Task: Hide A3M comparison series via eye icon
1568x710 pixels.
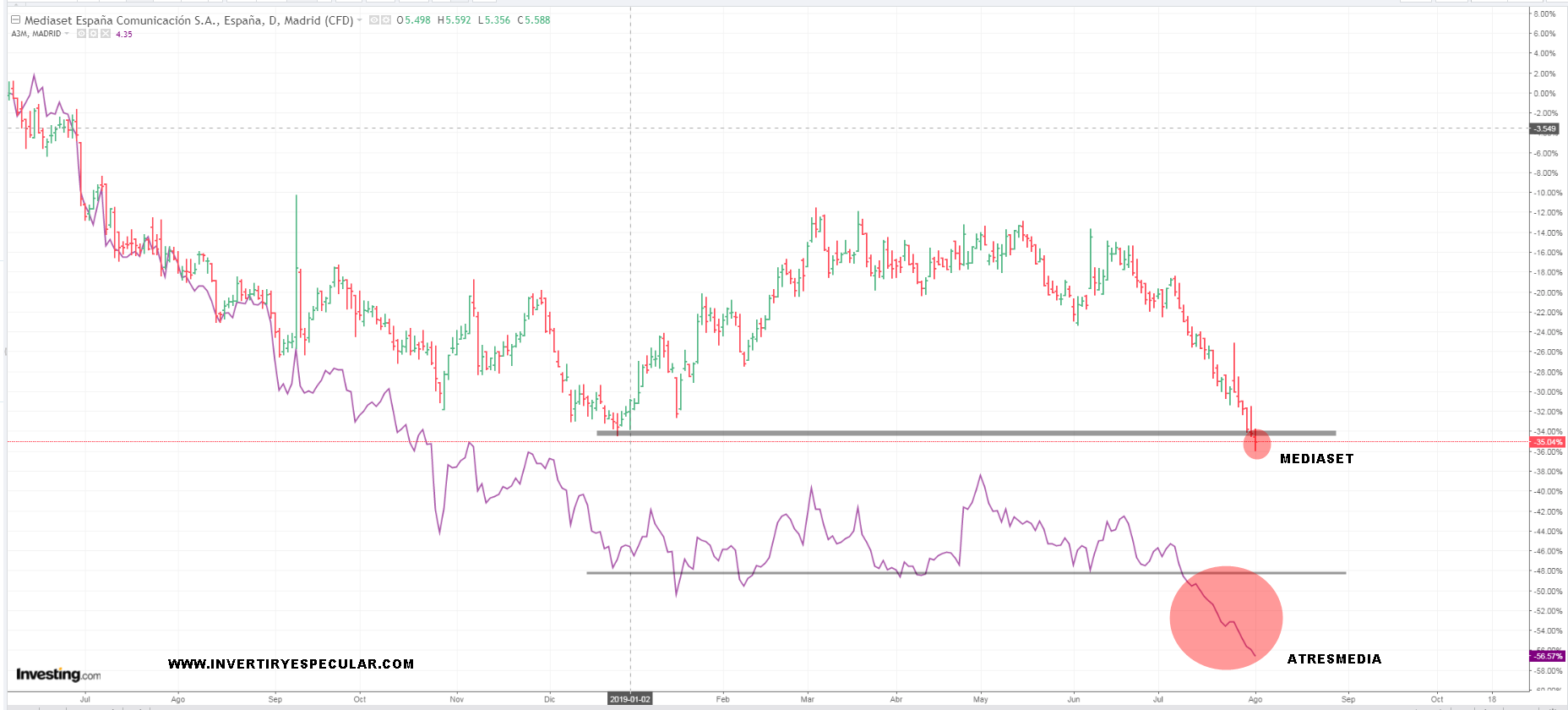Action: point(82,34)
